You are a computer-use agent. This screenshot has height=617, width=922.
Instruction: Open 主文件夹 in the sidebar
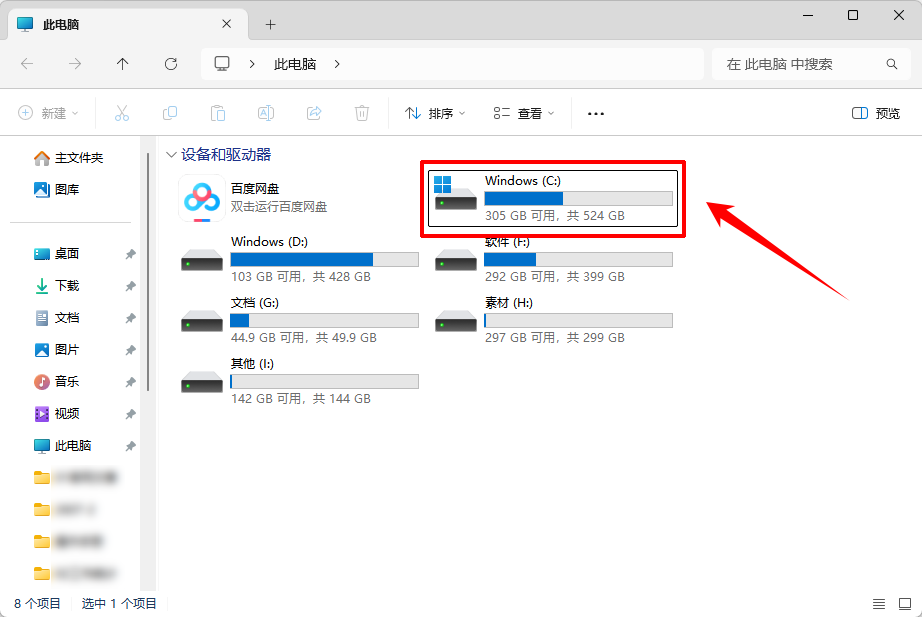pyautogui.click(x=68, y=158)
